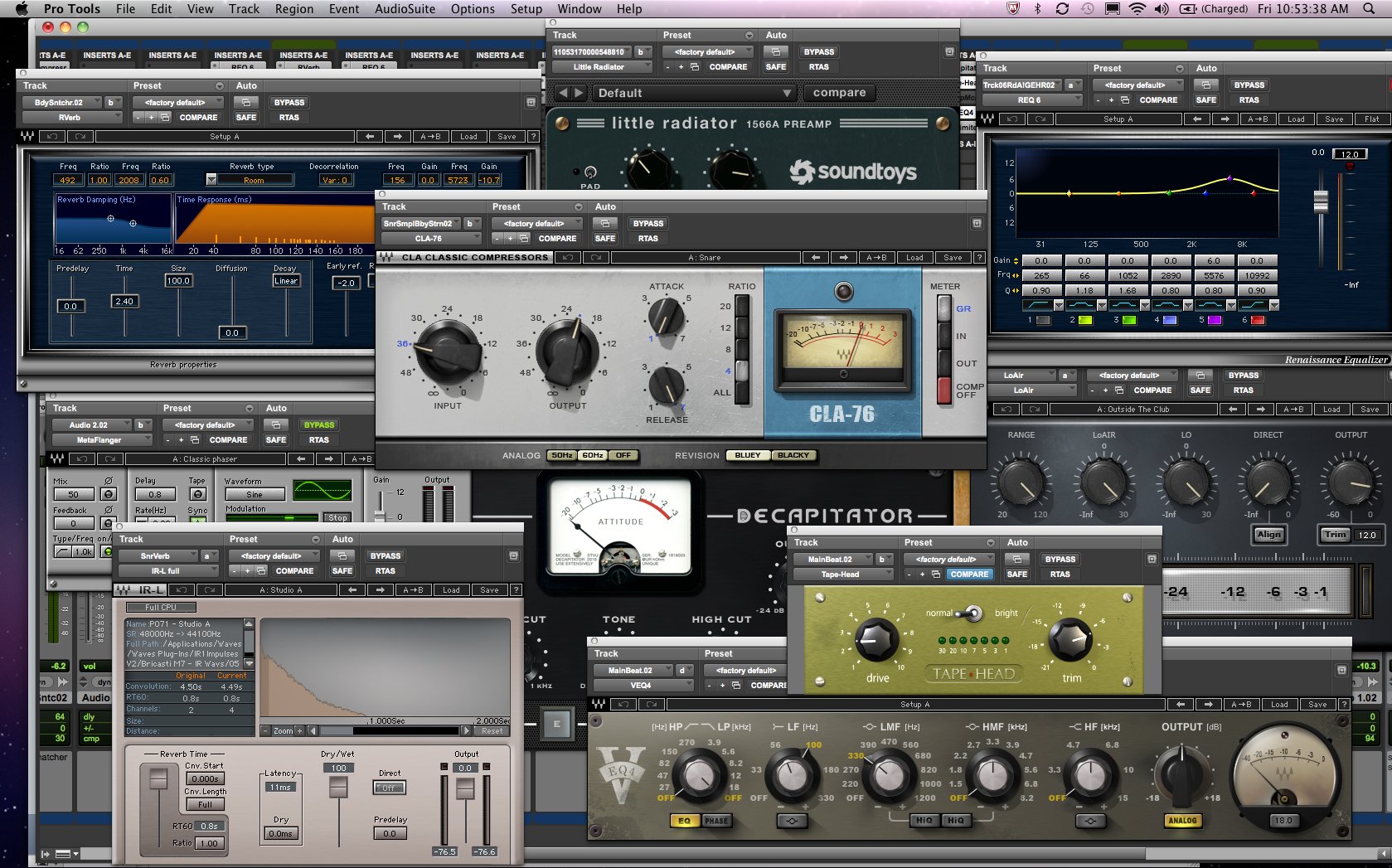Click band 6 filter shape icon in REQ 6
The image size is (1392, 868).
click(1253, 304)
